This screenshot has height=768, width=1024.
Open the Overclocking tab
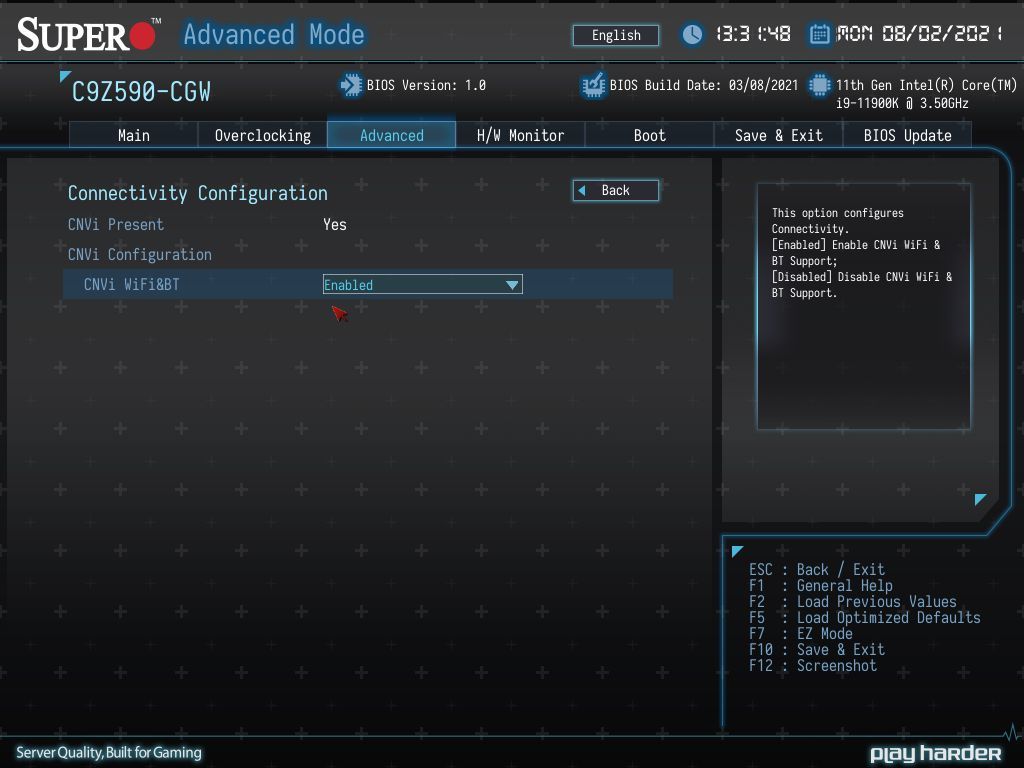[263, 135]
